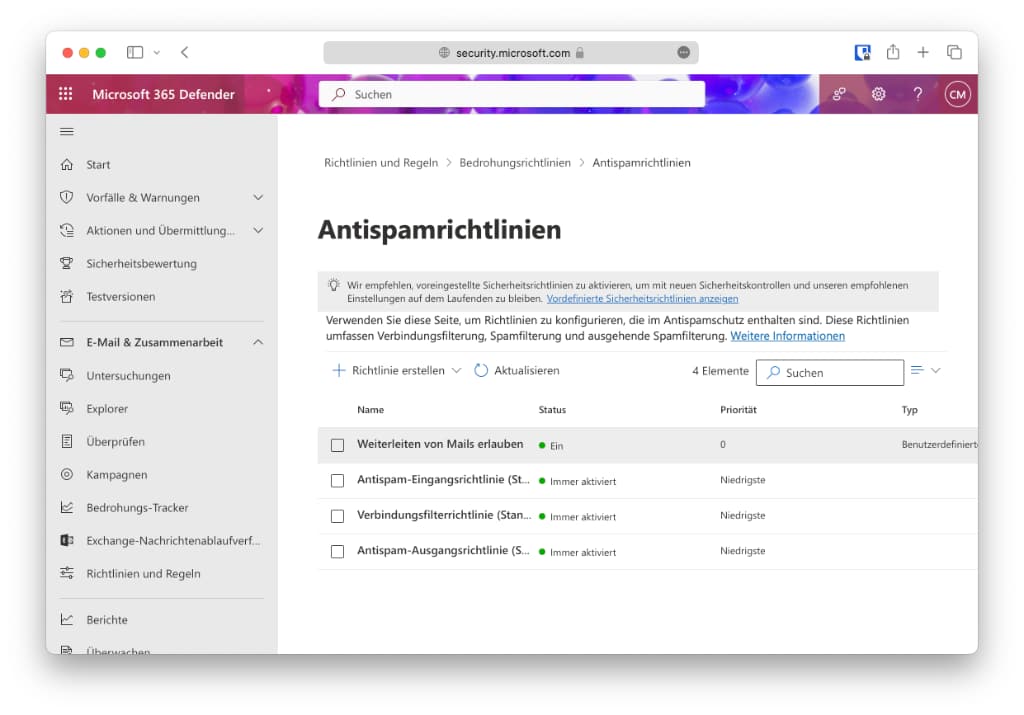Click the Start home icon
The height and width of the screenshot is (715, 1024).
click(67, 165)
